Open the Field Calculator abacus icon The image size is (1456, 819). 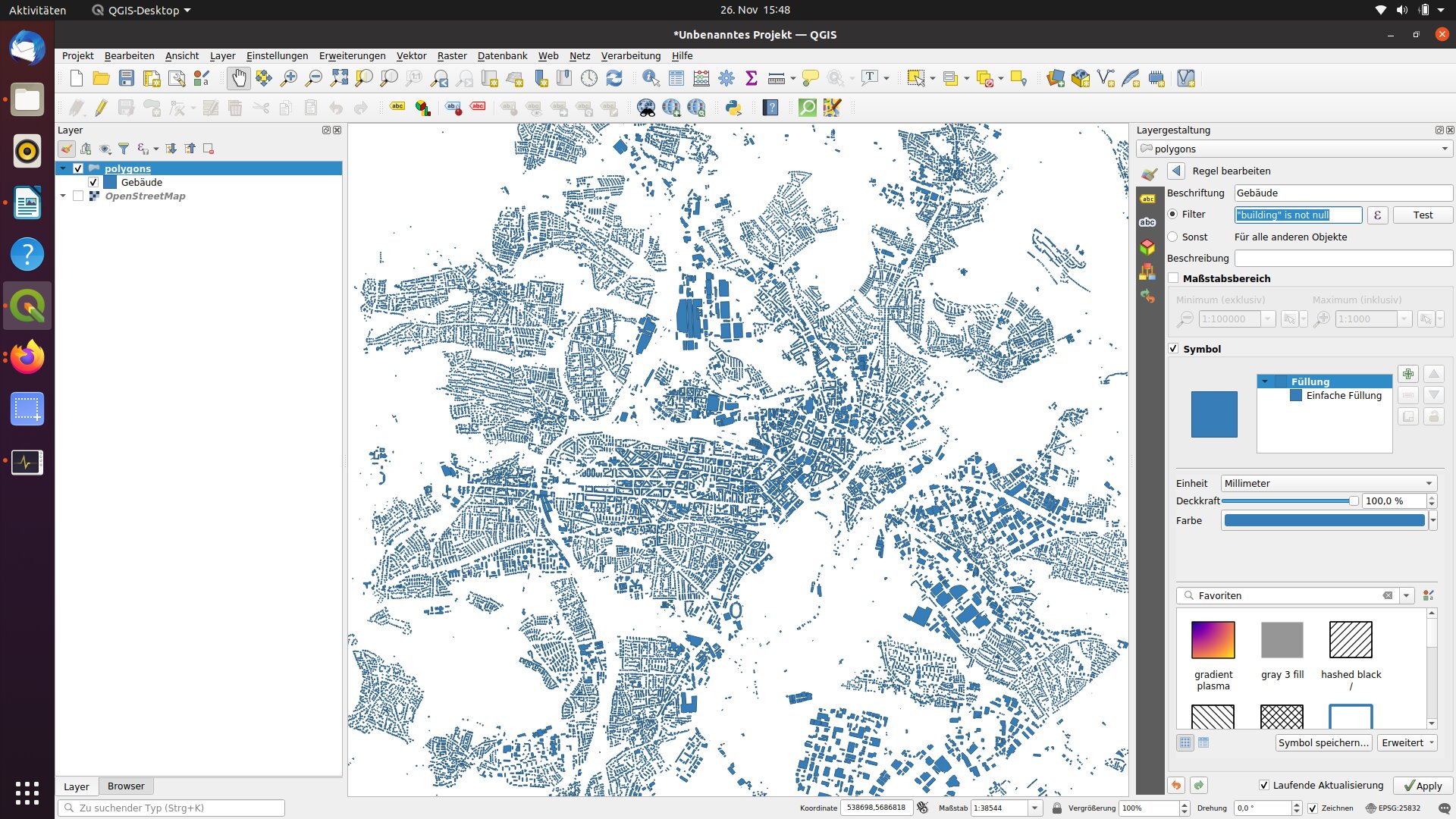pos(701,78)
